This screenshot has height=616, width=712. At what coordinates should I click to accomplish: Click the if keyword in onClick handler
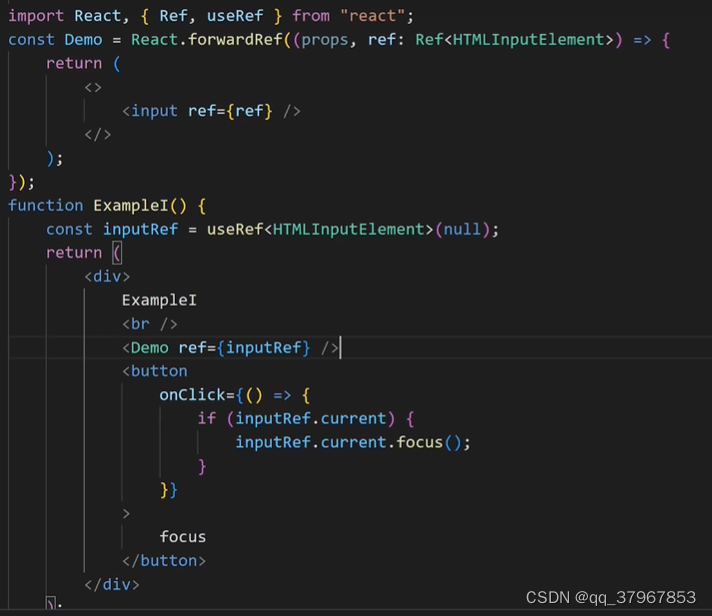pyautogui.click(x=206, y=418)
